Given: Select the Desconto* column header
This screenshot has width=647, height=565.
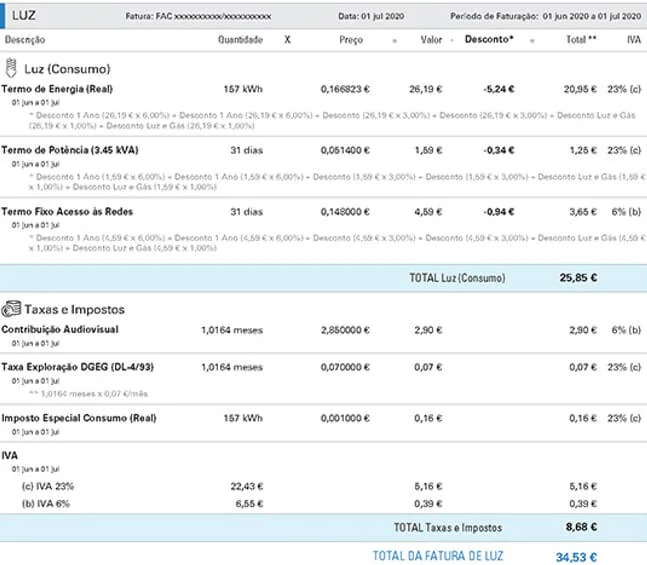Looking at the screenshot, I should (489, 39).
